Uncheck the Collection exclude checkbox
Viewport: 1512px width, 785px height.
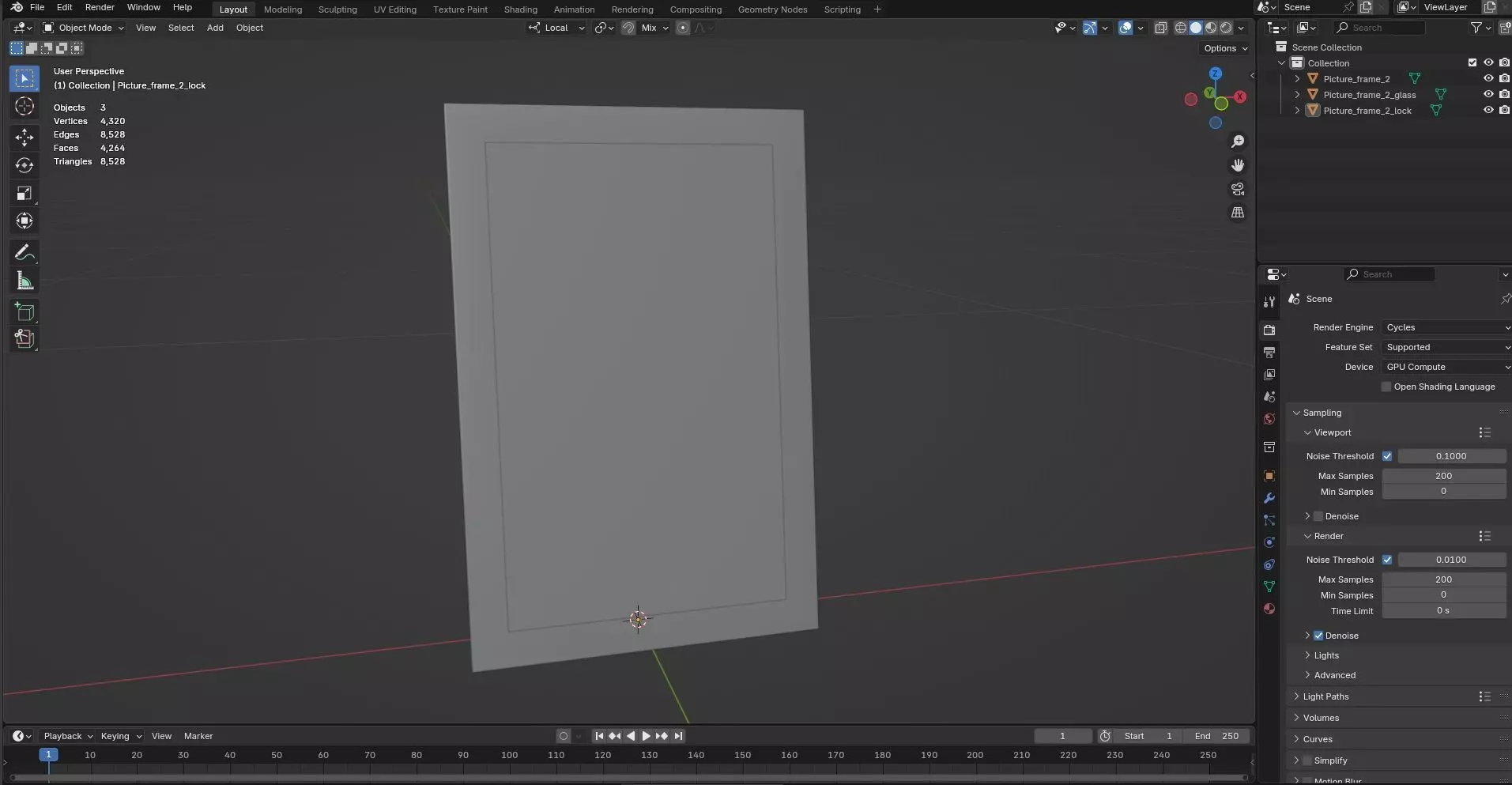[x=1472, y=62]
